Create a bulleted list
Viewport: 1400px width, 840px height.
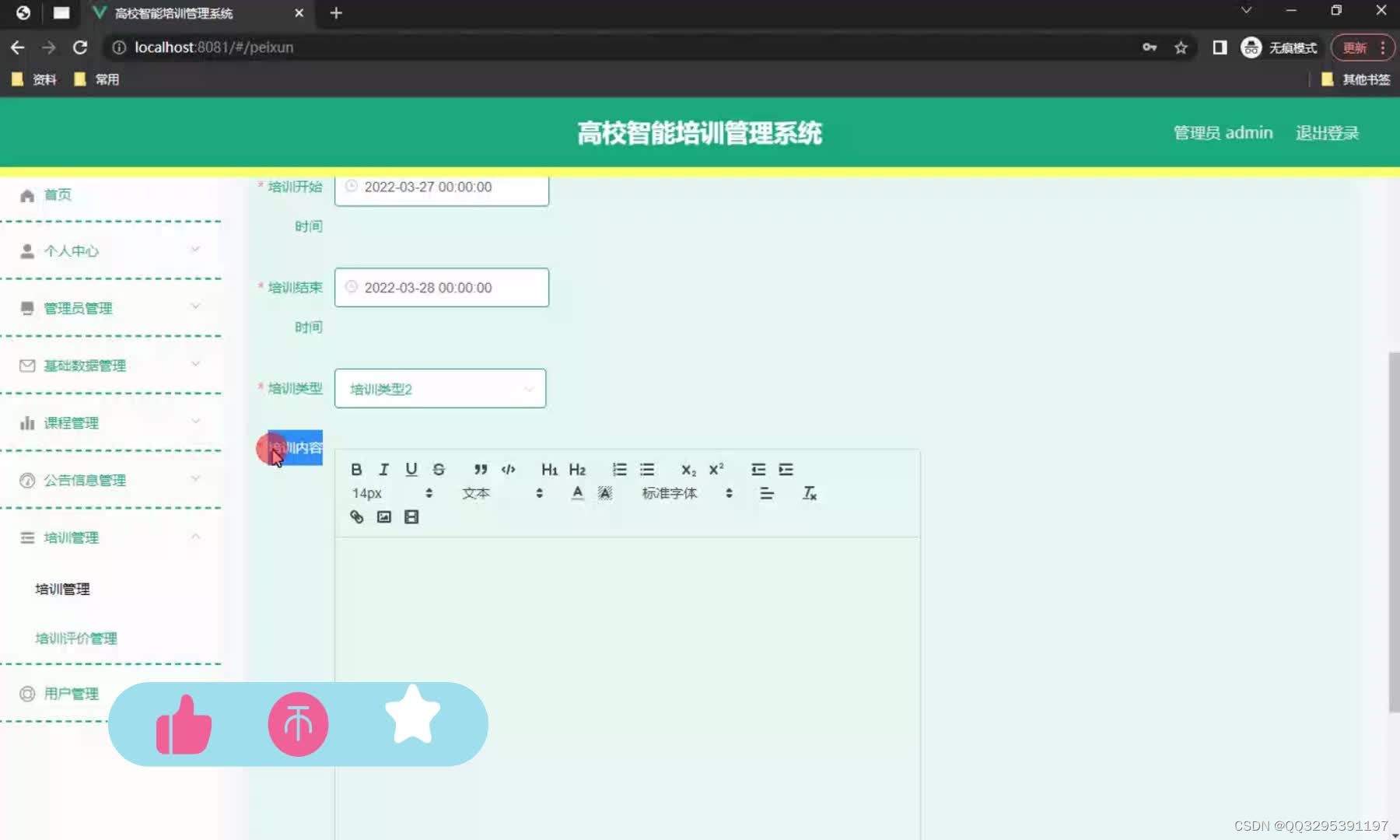coord(647,469)
